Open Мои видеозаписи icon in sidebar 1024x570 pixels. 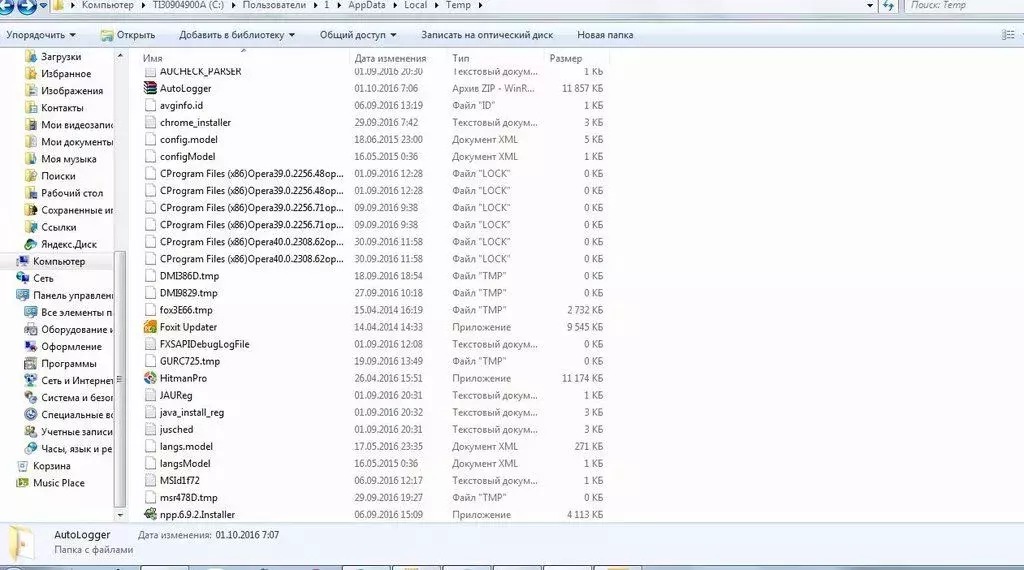point(31,125)
